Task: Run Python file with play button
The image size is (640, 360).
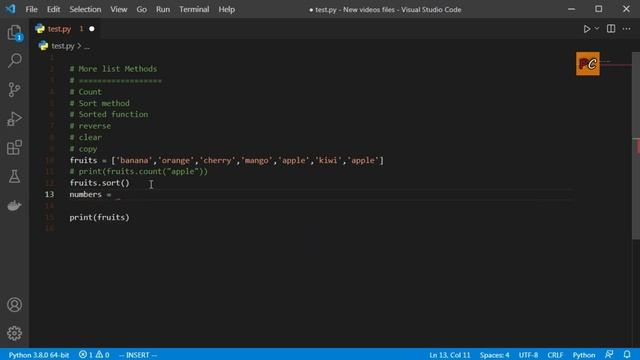Action: click(x=587, y=29)
